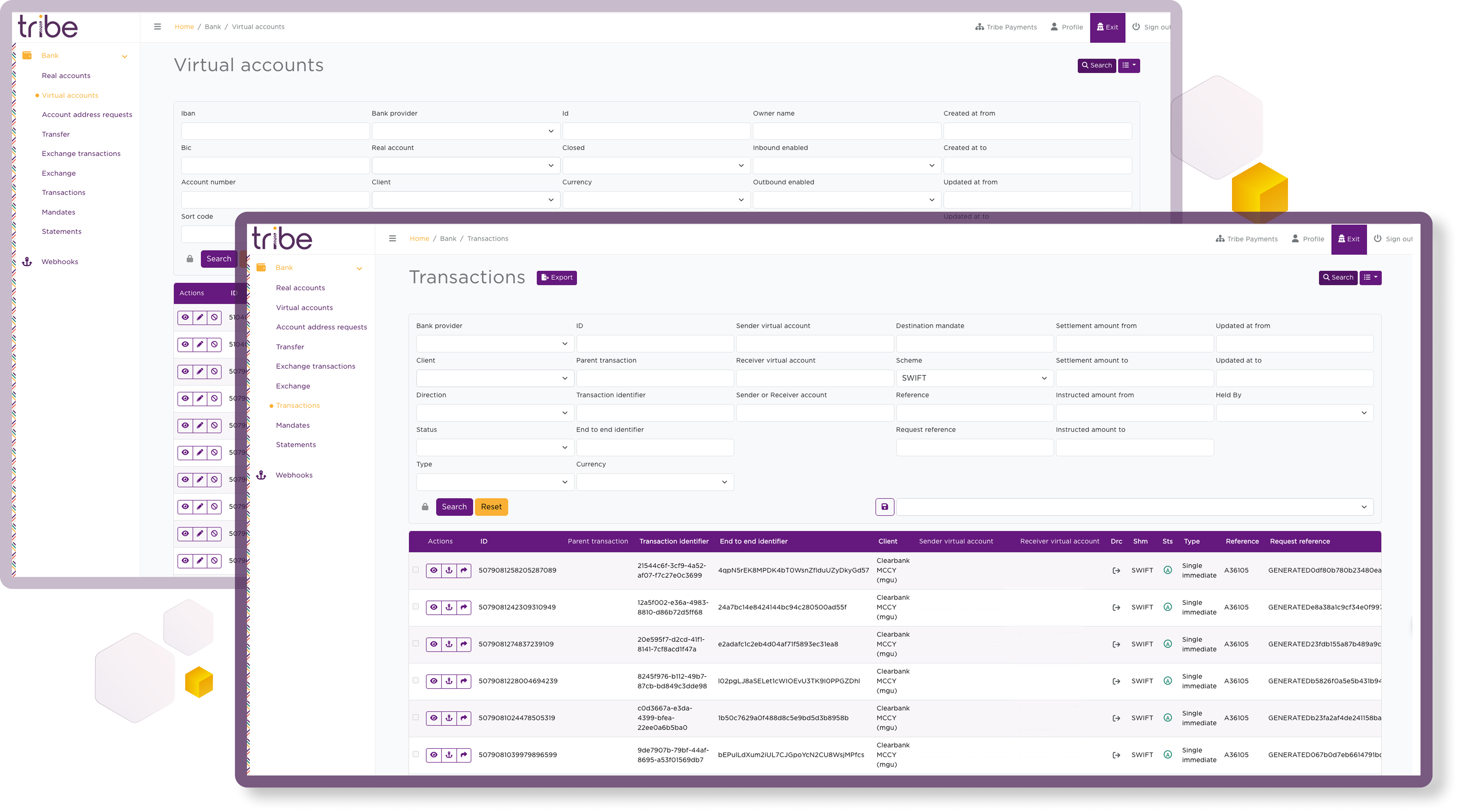
Task: View transaction 5079081258205287089 with eye icon
Action: 434,570
